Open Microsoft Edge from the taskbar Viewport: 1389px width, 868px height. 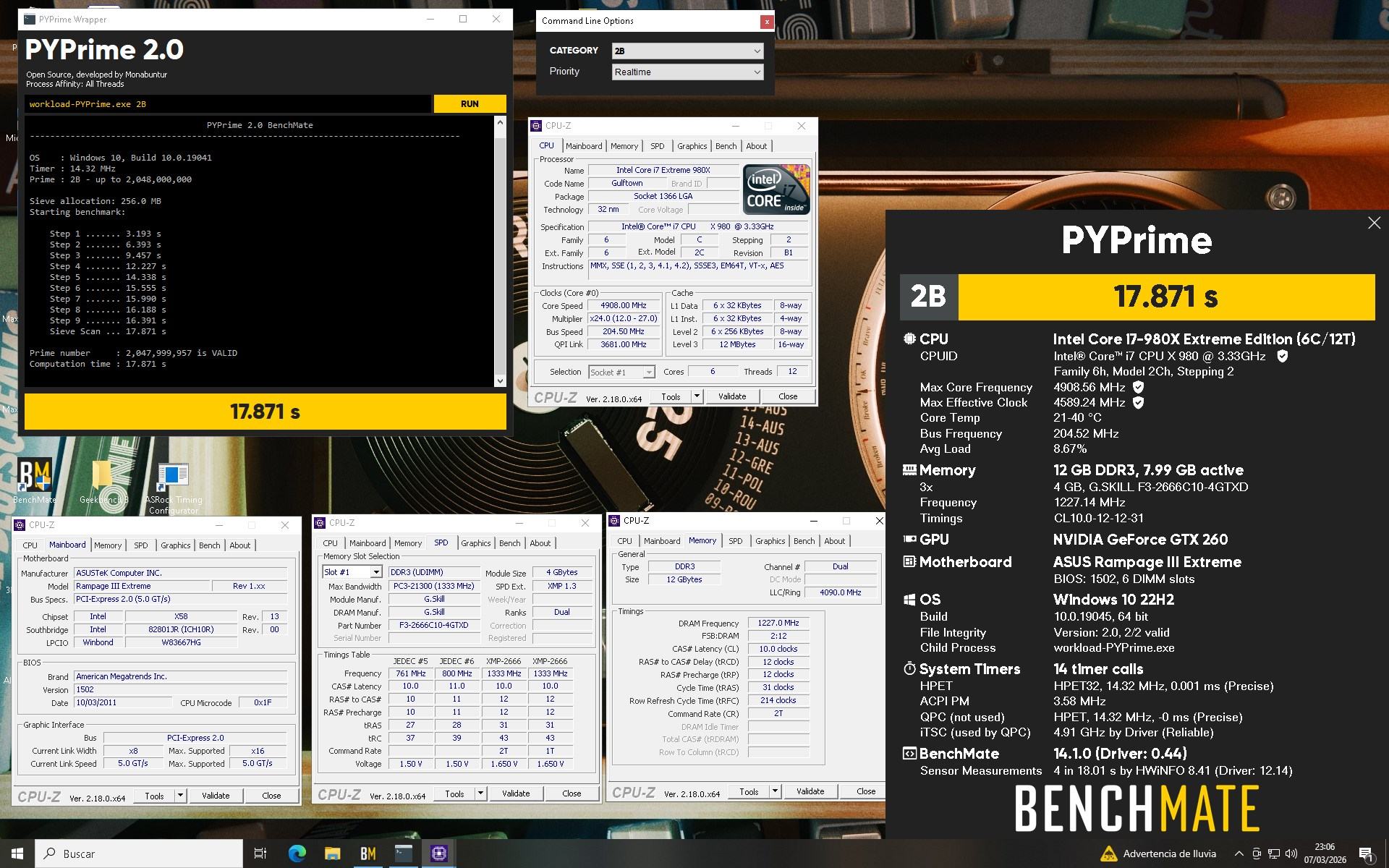click(297, 854)
